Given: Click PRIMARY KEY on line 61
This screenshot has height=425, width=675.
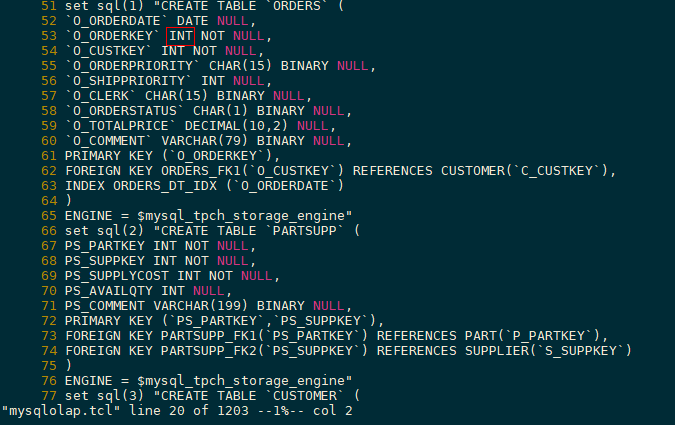Looking at the screenshot, I should 109,156.
